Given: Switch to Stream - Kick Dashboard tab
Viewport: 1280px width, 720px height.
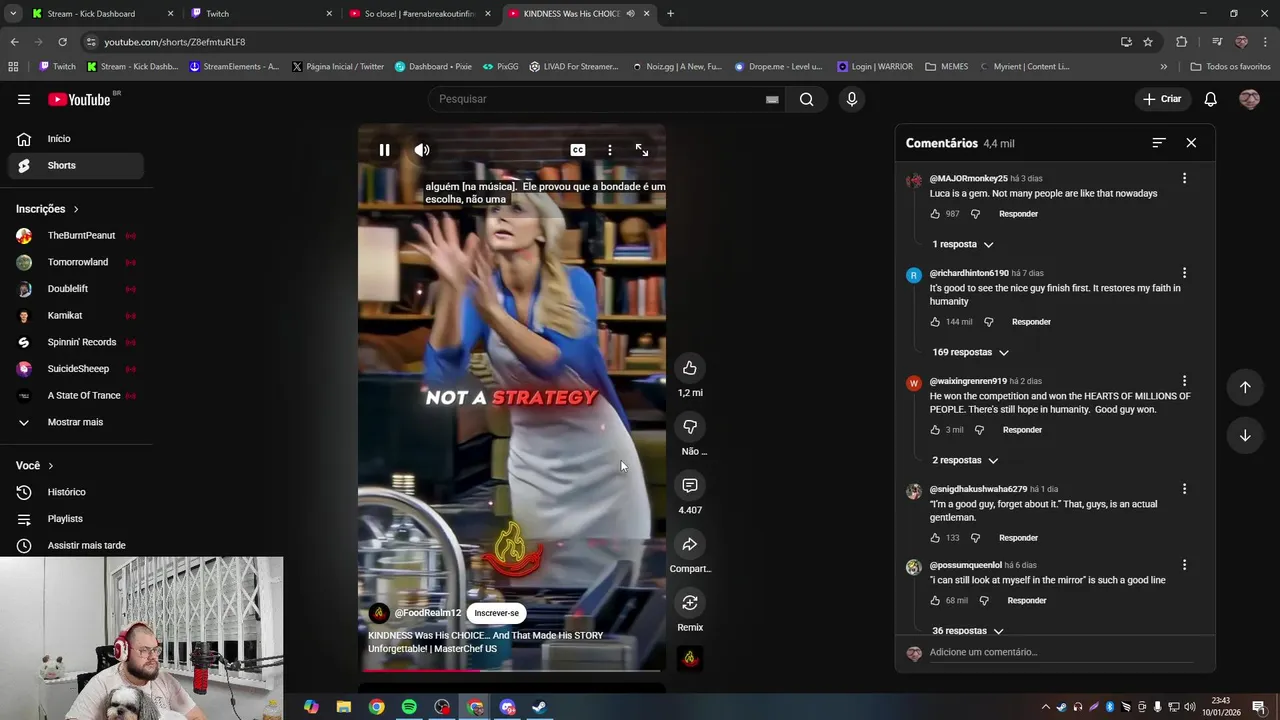Looking at the screenshot, I should 101,13.
